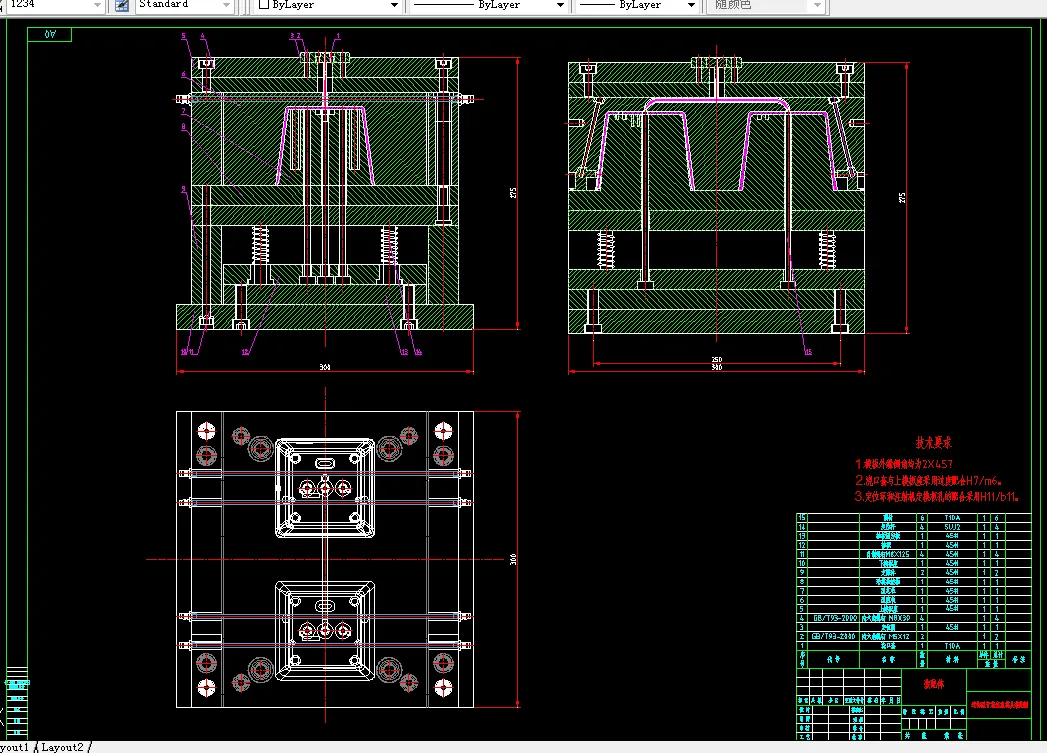Image resolution: width=1047 pixels, height=753 pixels.
Task: Expand the linetype ByLayer dropdown
Action: click(x=560, y=5)
